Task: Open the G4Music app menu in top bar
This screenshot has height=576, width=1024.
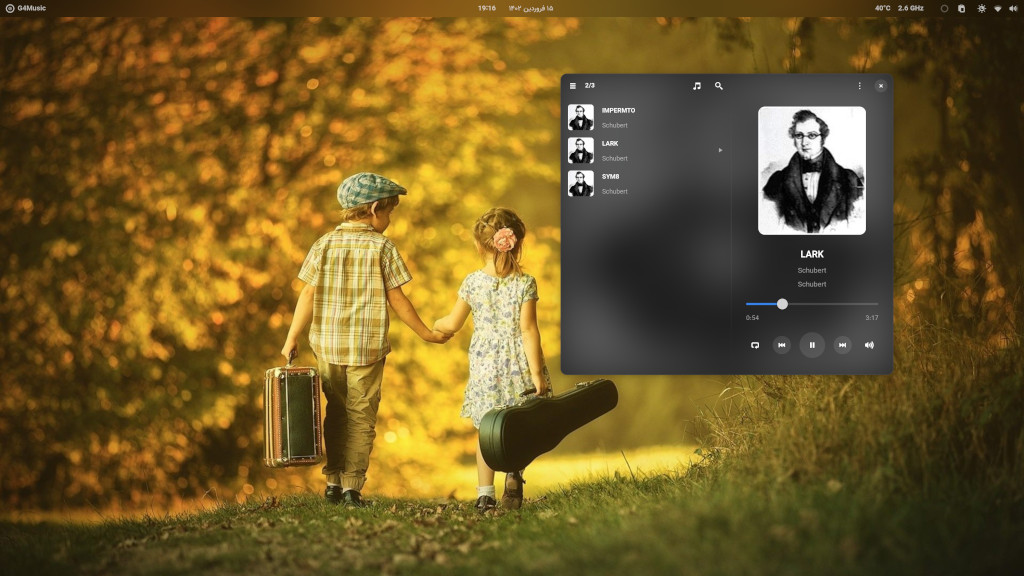Action: point(26,8)
